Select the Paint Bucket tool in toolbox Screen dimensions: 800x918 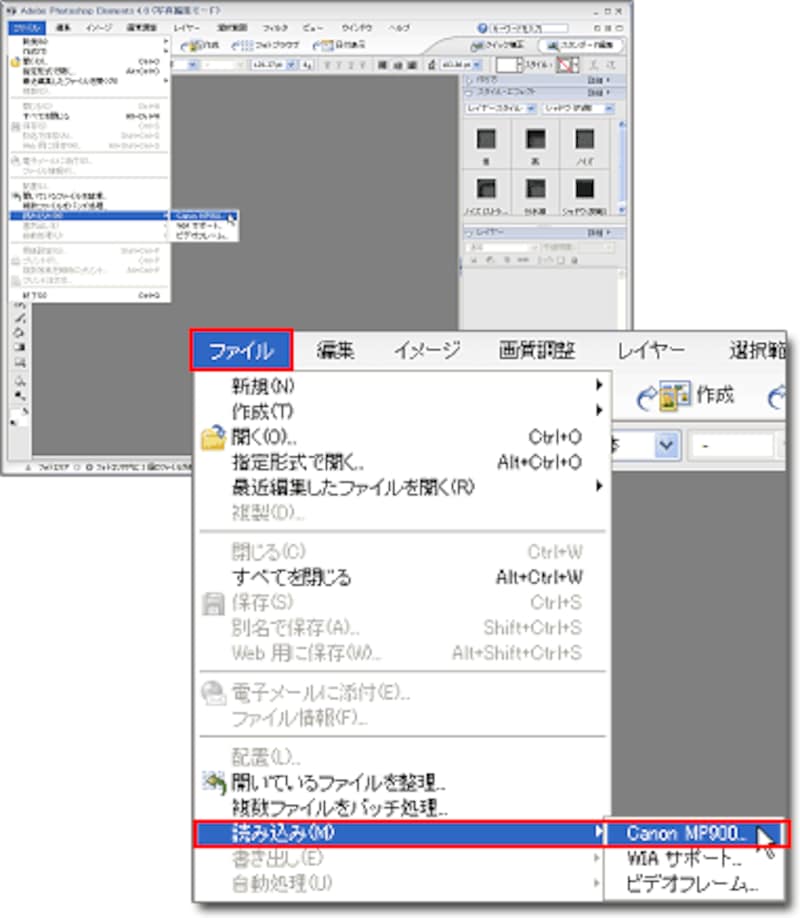(x=19, y=333)
